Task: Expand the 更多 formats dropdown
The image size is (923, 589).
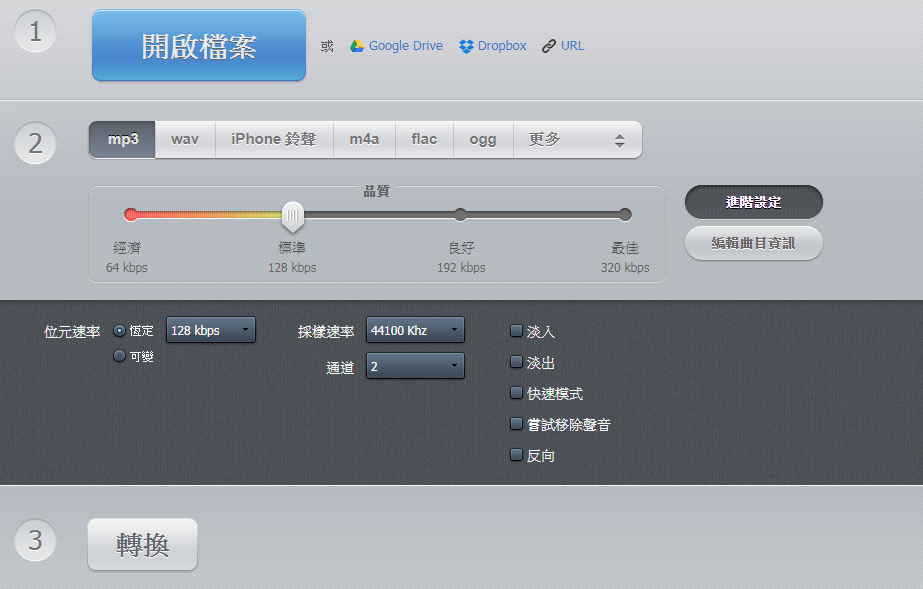Action: [577, 139]
